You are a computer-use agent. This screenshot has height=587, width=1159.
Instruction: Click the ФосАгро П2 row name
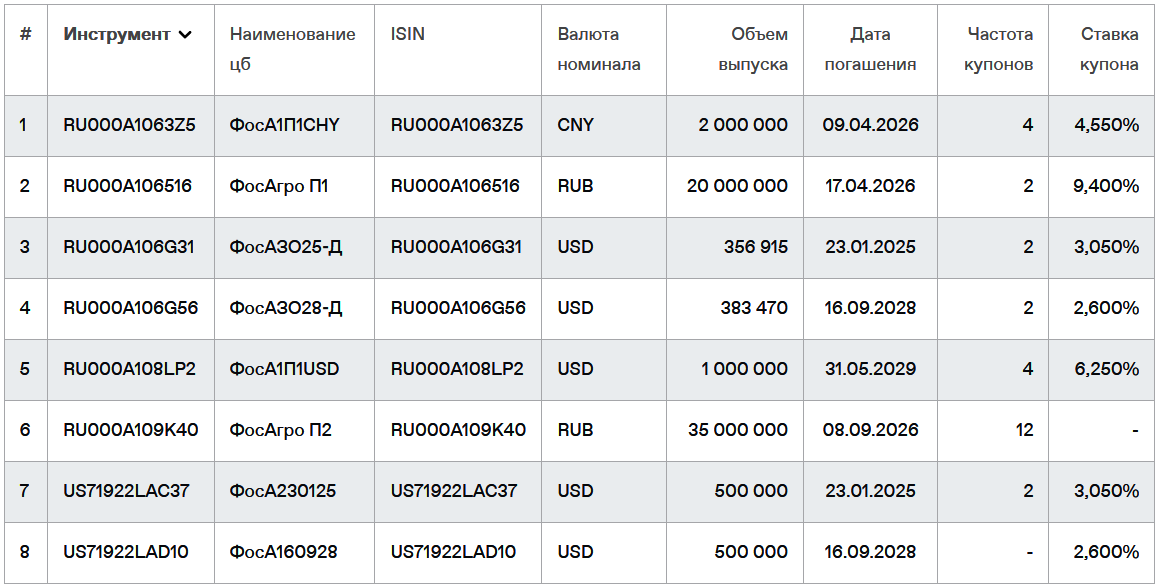pos(280,430)
